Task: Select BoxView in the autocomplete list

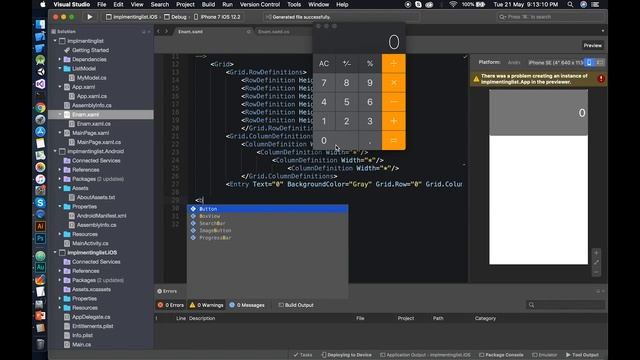Action: point(267,216)
